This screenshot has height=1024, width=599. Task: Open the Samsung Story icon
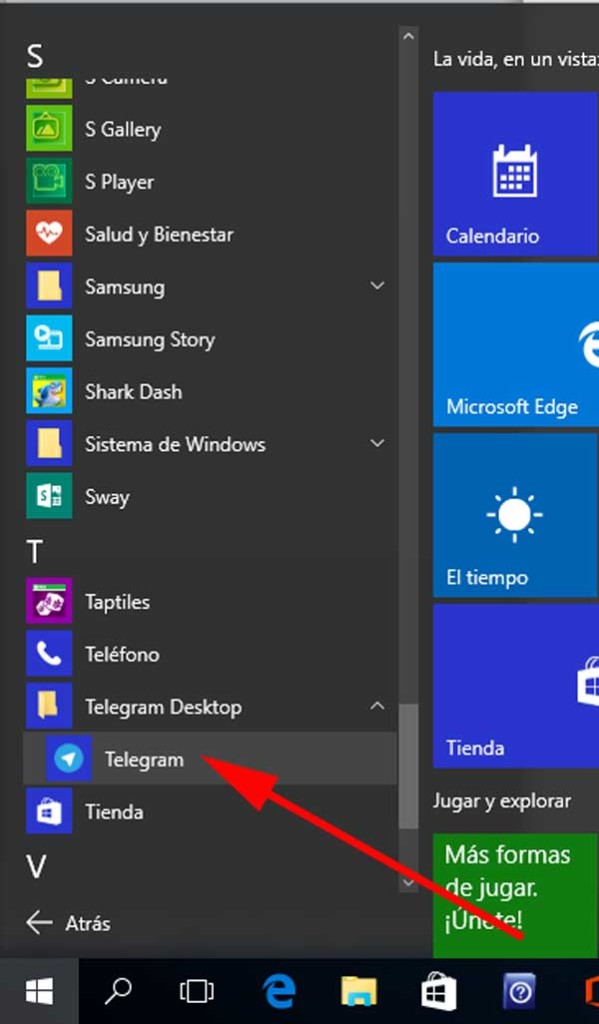point(49,338)
